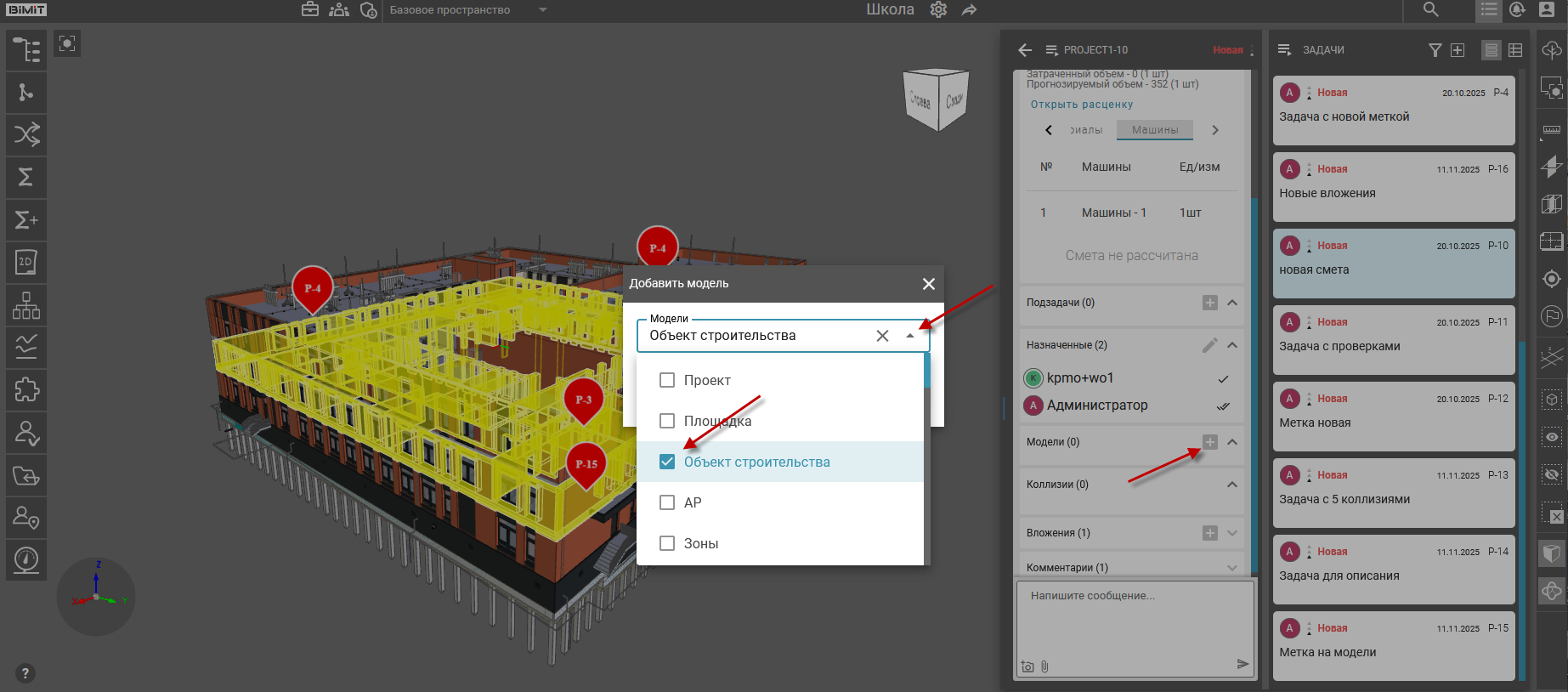Open the Базовое пространство dropdown
This screenshot has width=1568, height=692.
pyautogui.click(x=543, y=10)
